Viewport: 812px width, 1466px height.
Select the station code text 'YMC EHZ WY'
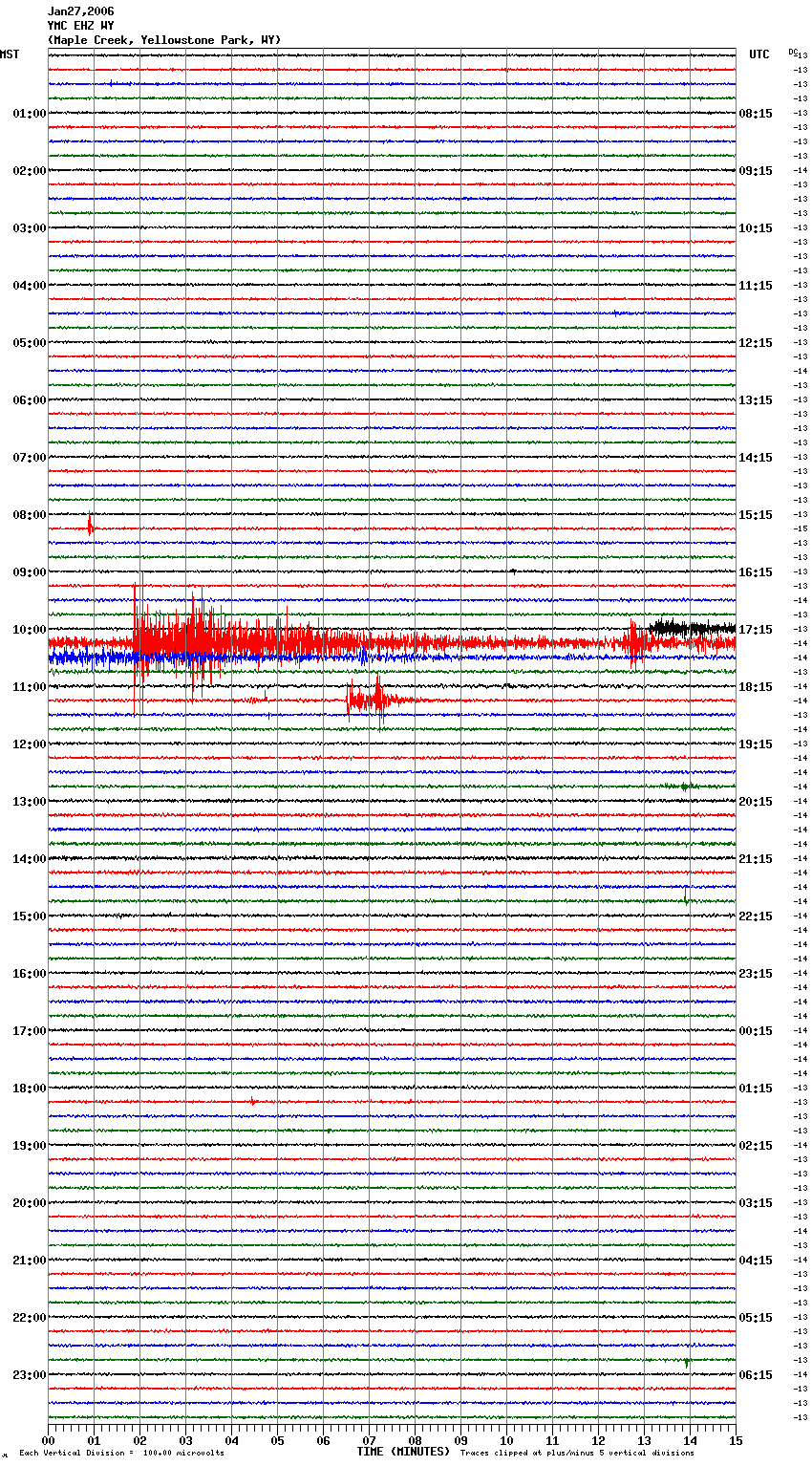(x=81, y=26)
